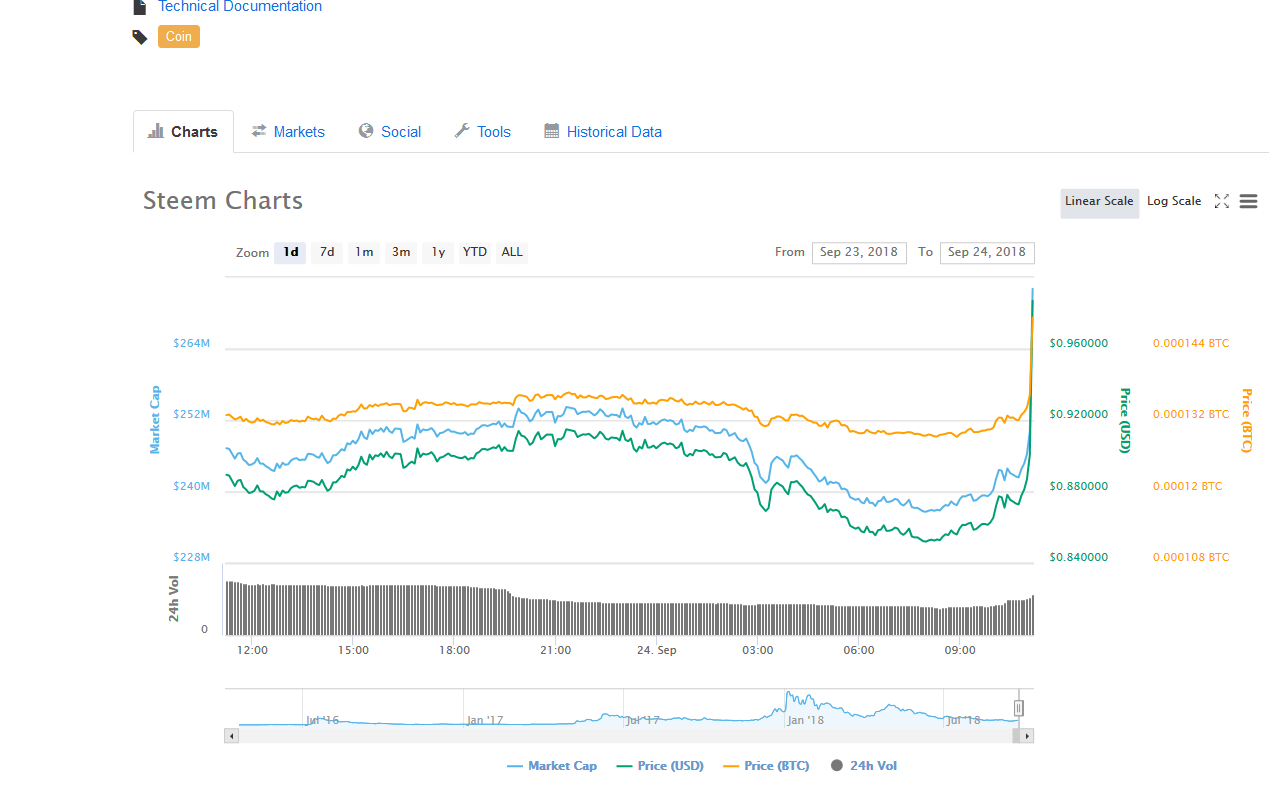Set zoom to 7d

327,252
